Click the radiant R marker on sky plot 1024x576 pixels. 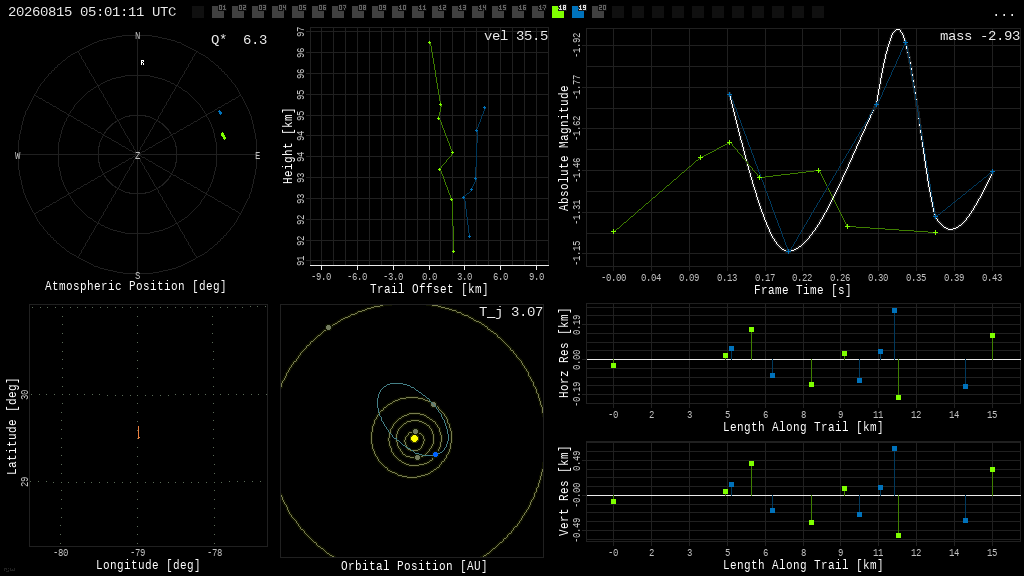pyautogui.click(x=142, y=63)
